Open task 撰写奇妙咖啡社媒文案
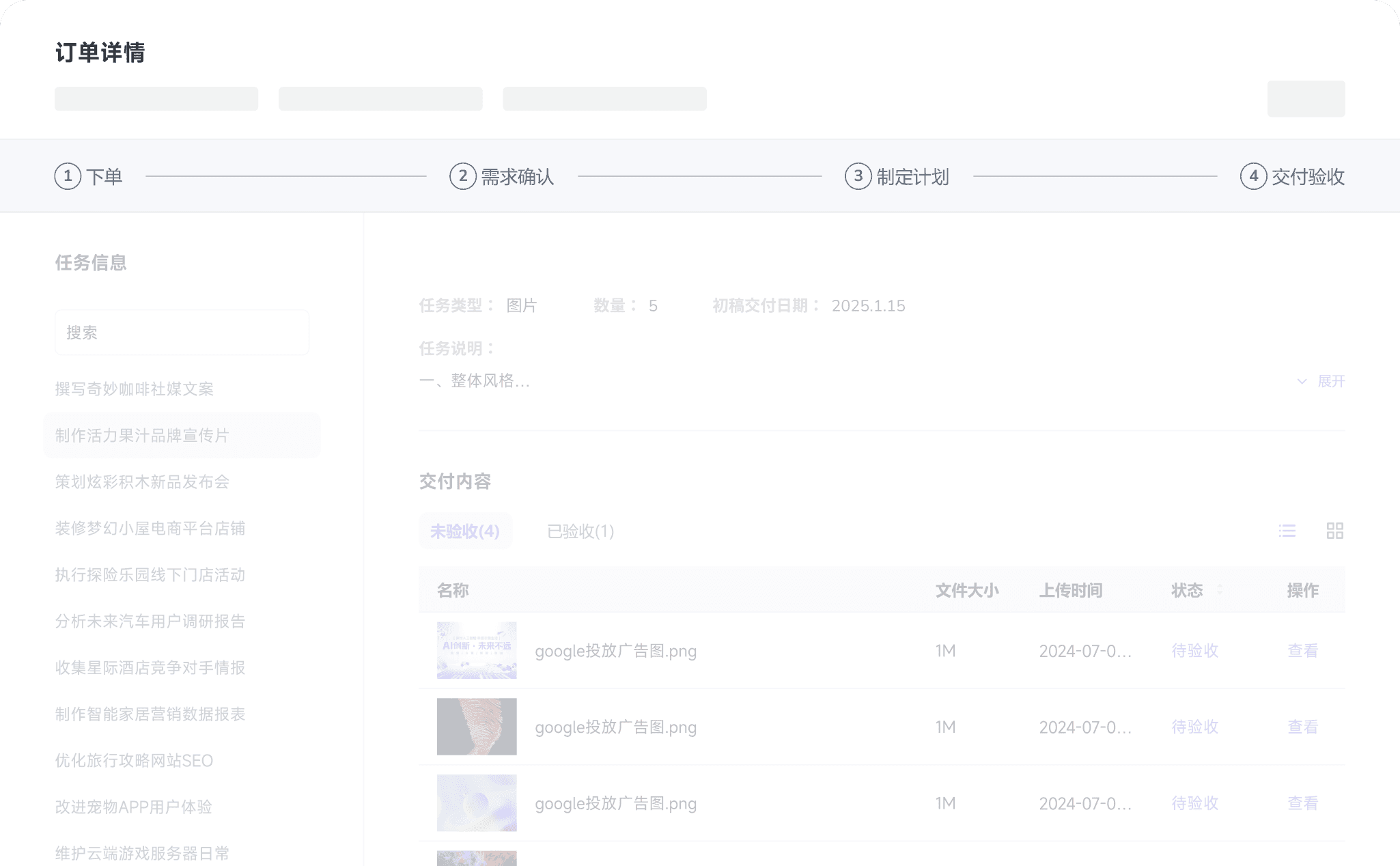The height and width of the screenshot is (866, 1400). (135, 389)
